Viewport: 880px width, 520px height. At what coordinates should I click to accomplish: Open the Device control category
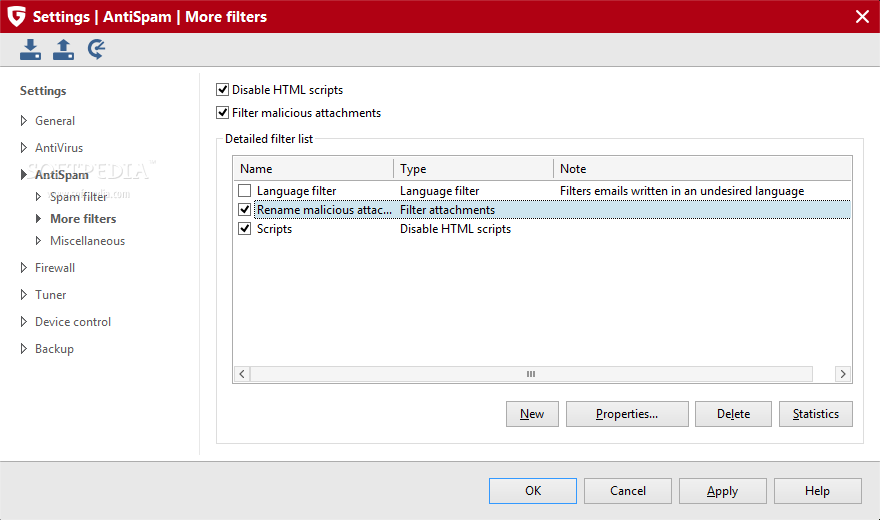[73, 321]
